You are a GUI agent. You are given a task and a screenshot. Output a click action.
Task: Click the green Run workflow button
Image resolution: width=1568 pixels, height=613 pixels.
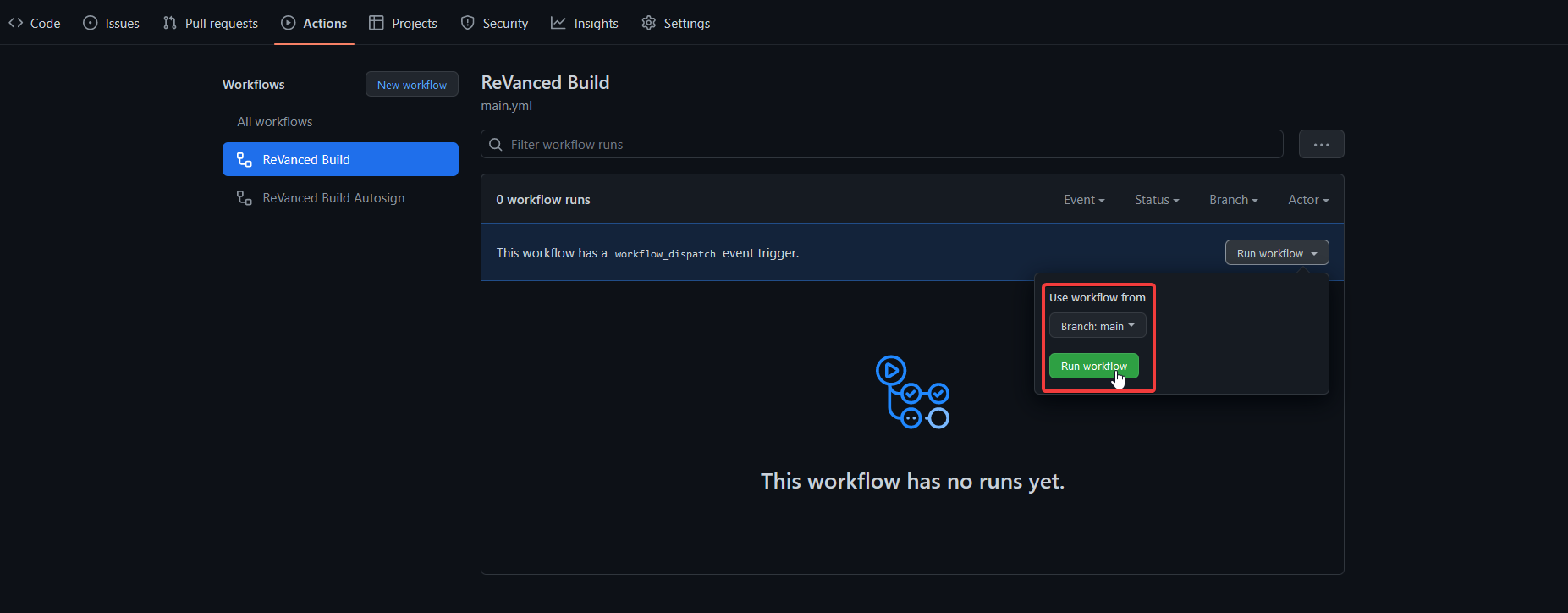click(1093, 366)
